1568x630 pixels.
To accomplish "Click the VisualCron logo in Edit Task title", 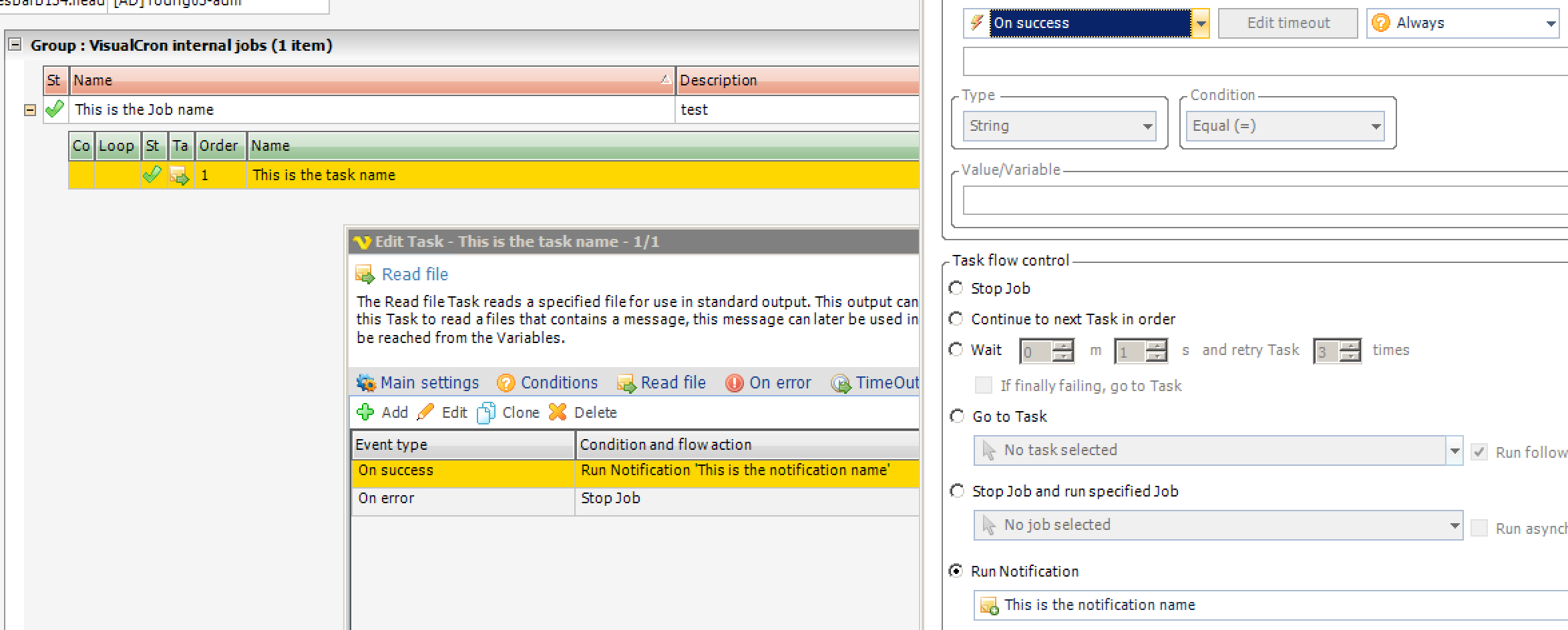I will [x=362, y=242].
